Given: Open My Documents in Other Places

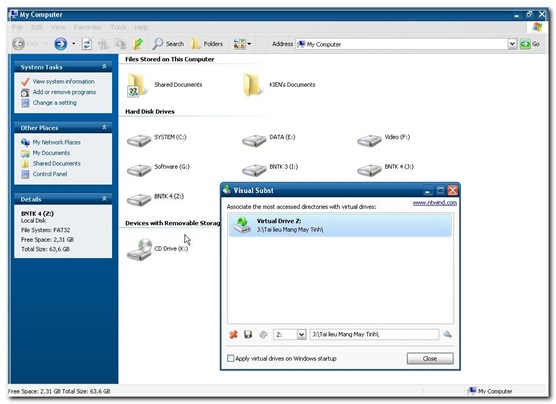Looking at the screenshot, I should pyautogui.click(x=51, y=153).
